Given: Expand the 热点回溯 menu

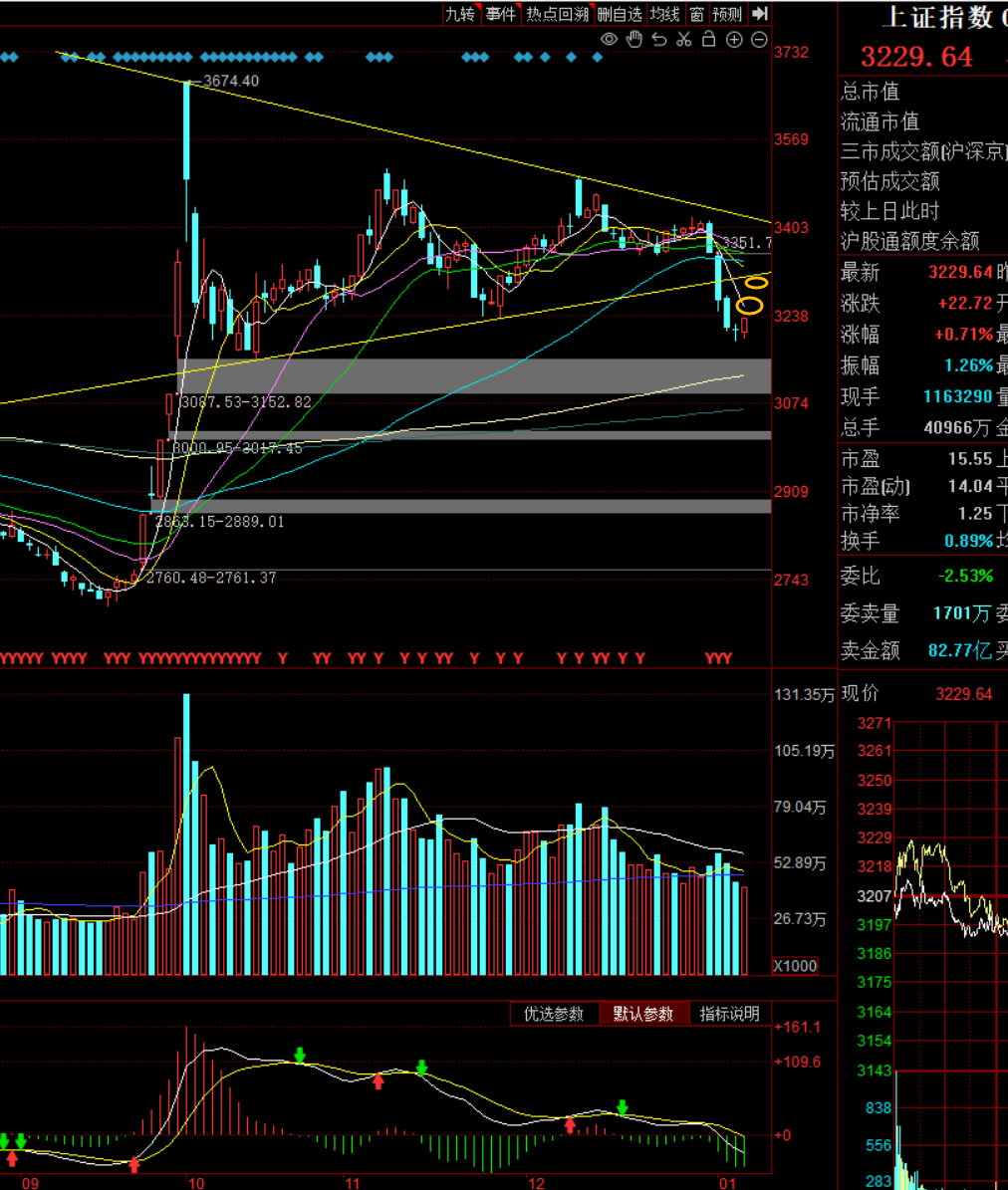Looking at the screenshot, I should click(557, 14).
